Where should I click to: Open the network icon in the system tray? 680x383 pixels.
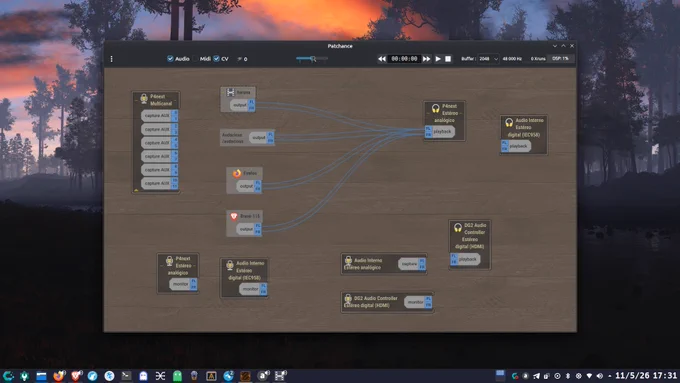point(589,376)
